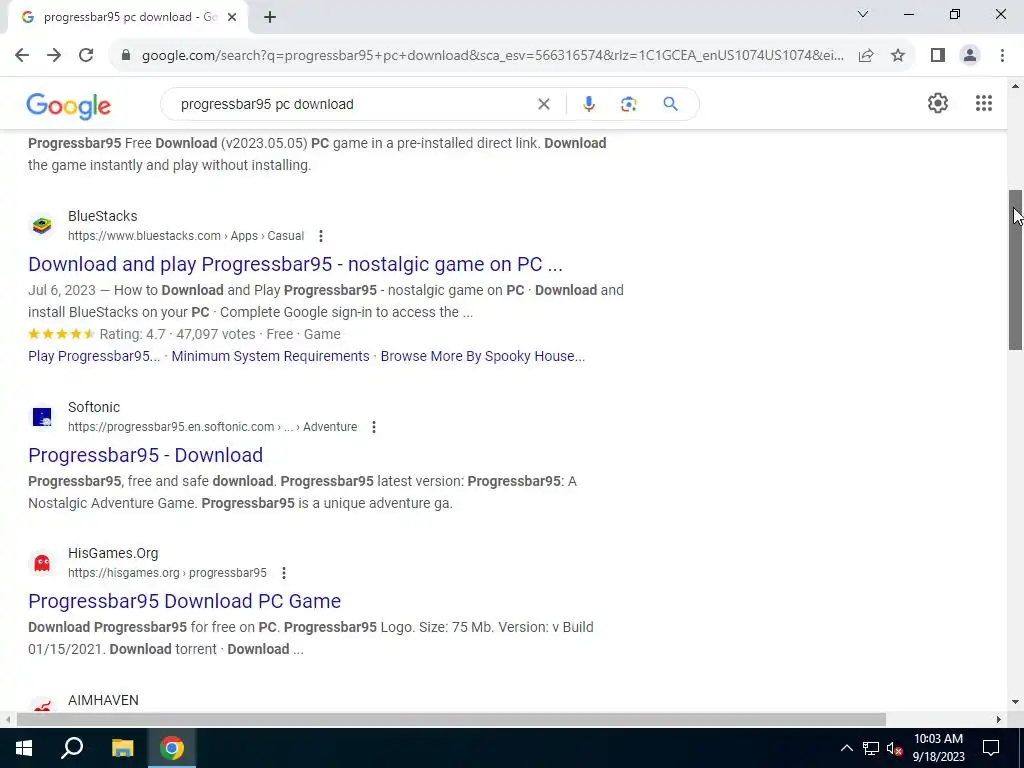Click the vertical scrollbar thumb
1024x768 pixels.
coord(1016,270)
